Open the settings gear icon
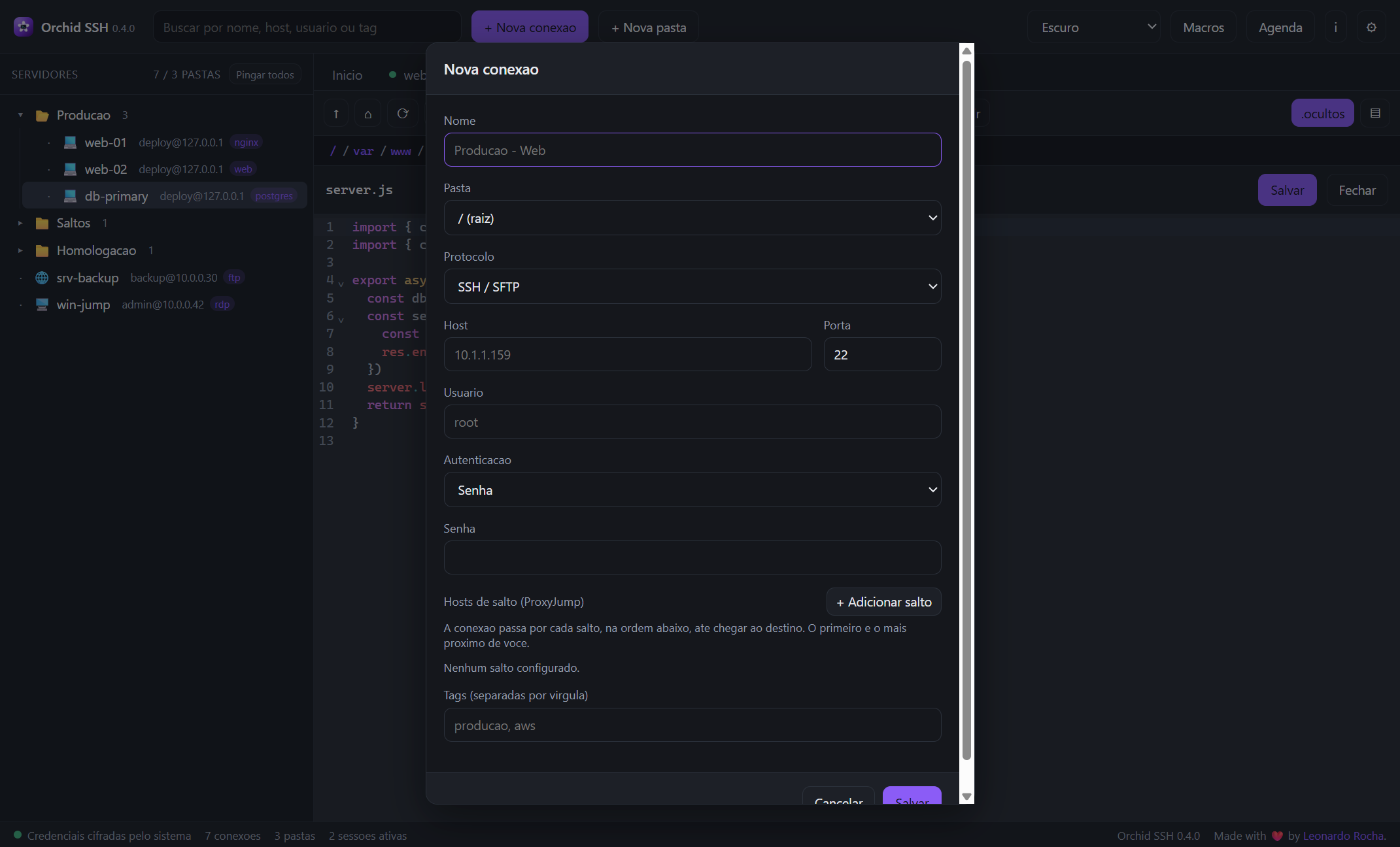The image size is (1400, 847). [x=1371, y=27]
